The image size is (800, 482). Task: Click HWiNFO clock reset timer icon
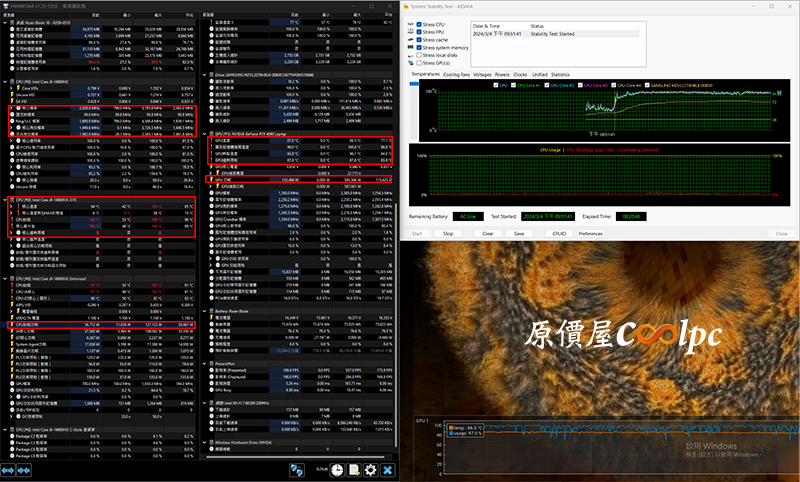(x=337, y=470)
